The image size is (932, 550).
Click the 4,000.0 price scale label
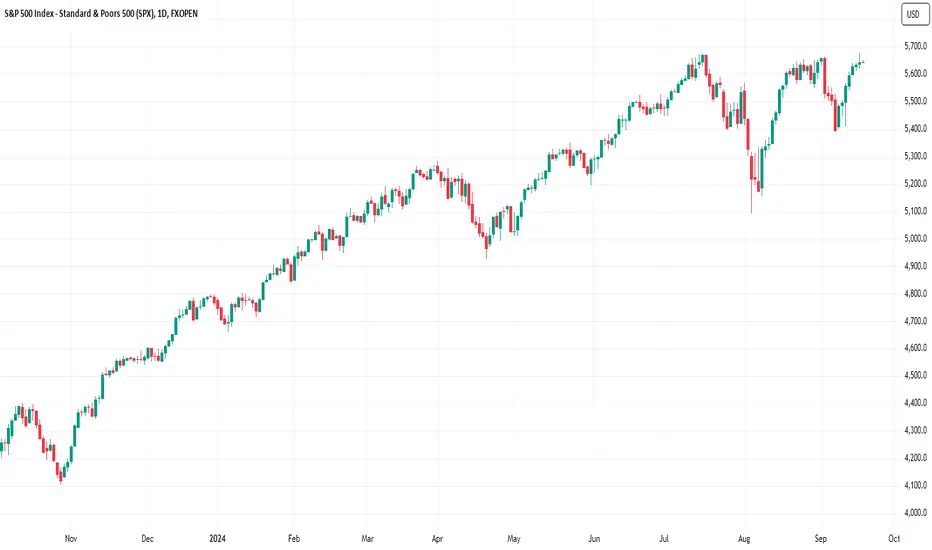tap(915, 513)
